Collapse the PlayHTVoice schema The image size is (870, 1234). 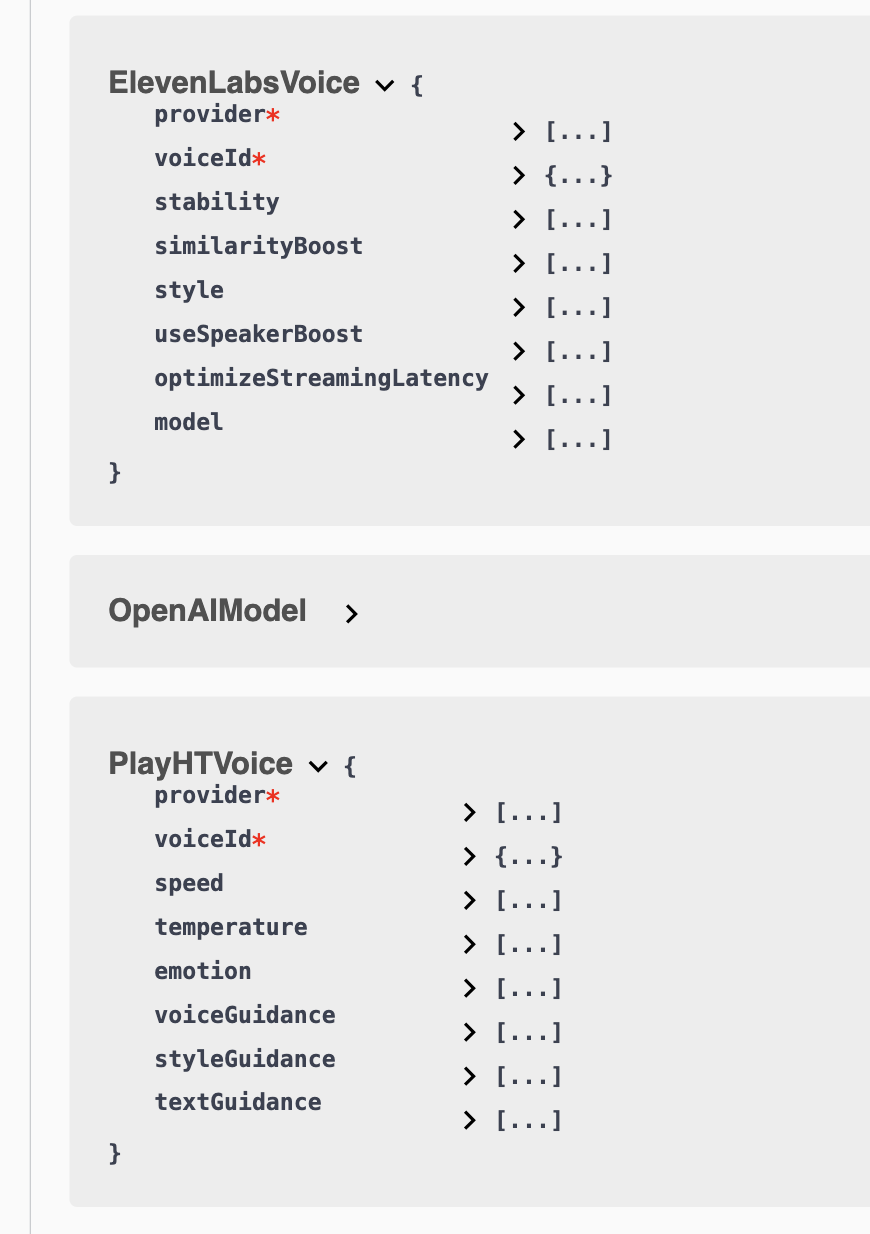click(318, 767)
